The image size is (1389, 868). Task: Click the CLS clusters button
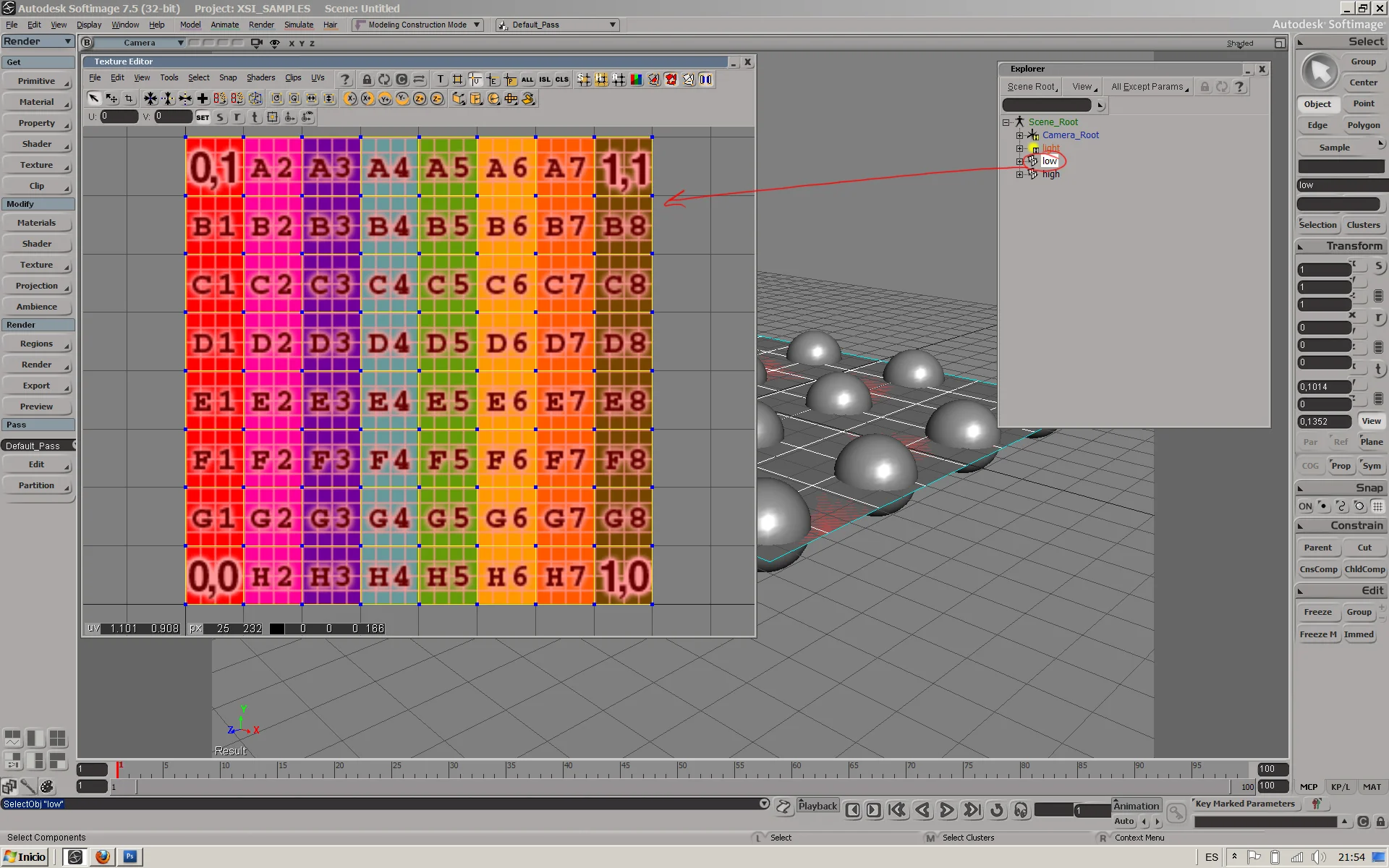coord(562,80)
